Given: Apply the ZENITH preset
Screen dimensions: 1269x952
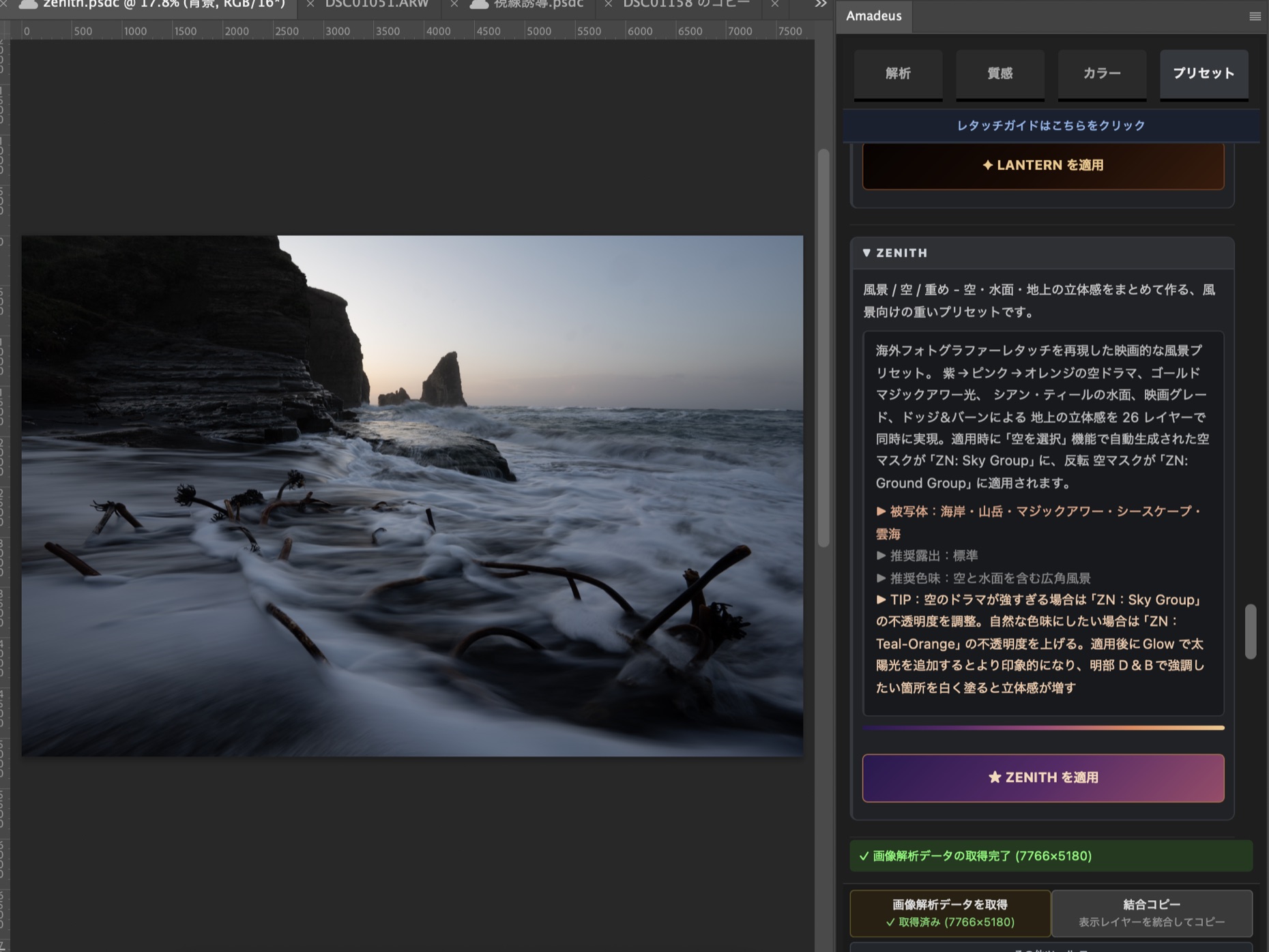Looking at the screenshot, I should tap(1043, 777).
